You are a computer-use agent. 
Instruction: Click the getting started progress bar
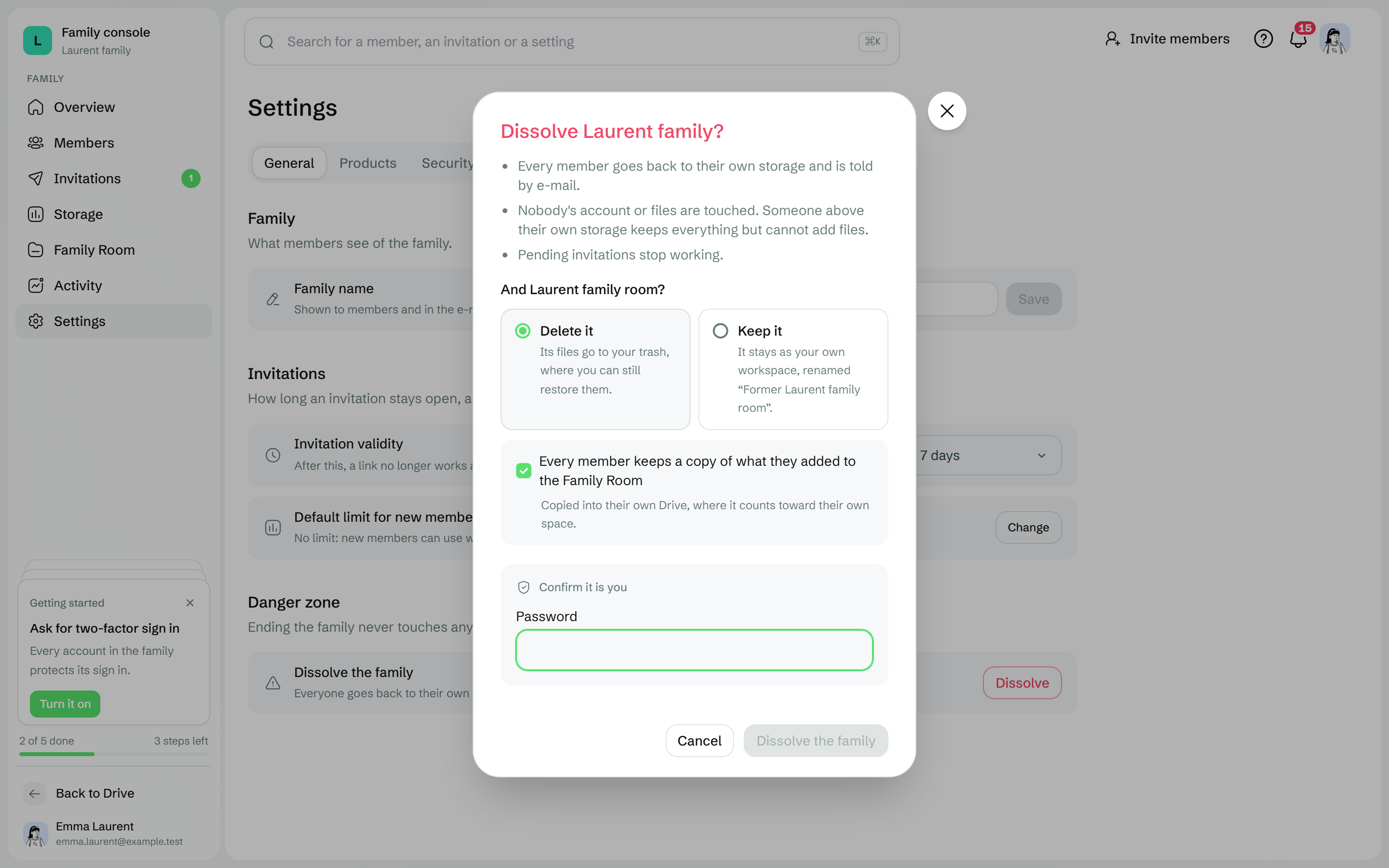pyautogui.click(x=114, y=754)
